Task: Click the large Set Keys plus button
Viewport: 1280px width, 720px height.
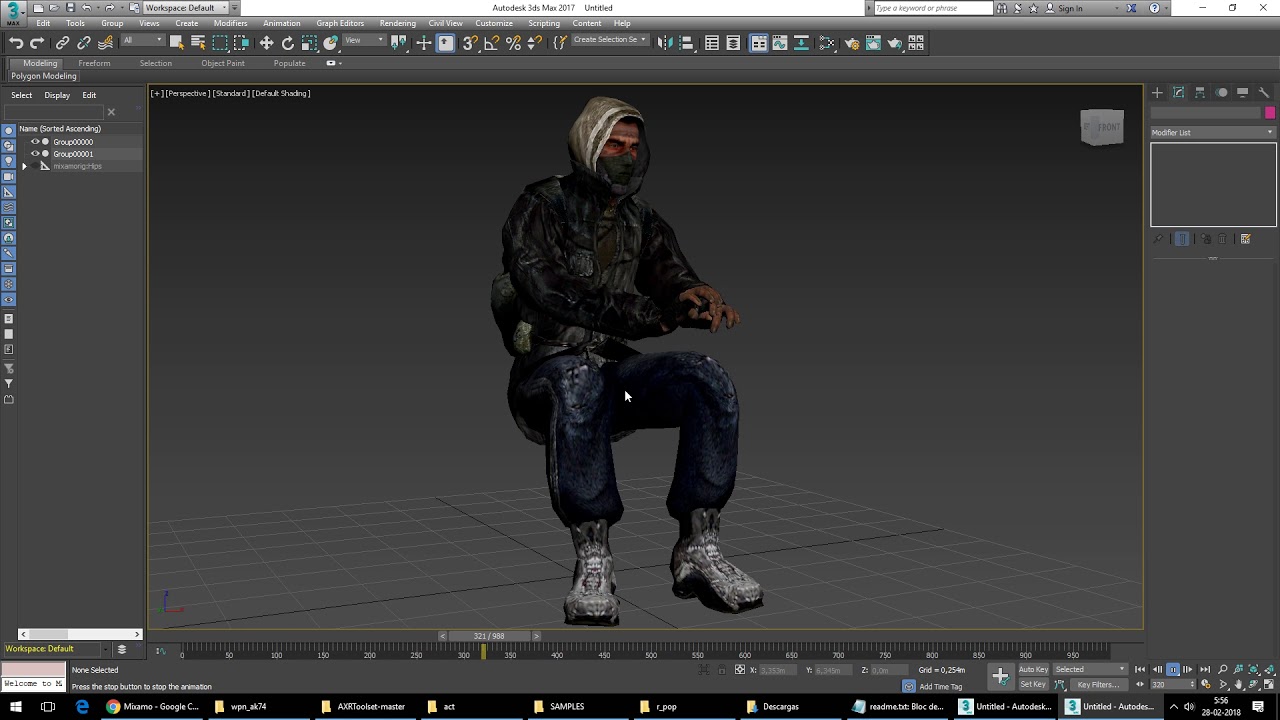Action: pos(1000,677)
